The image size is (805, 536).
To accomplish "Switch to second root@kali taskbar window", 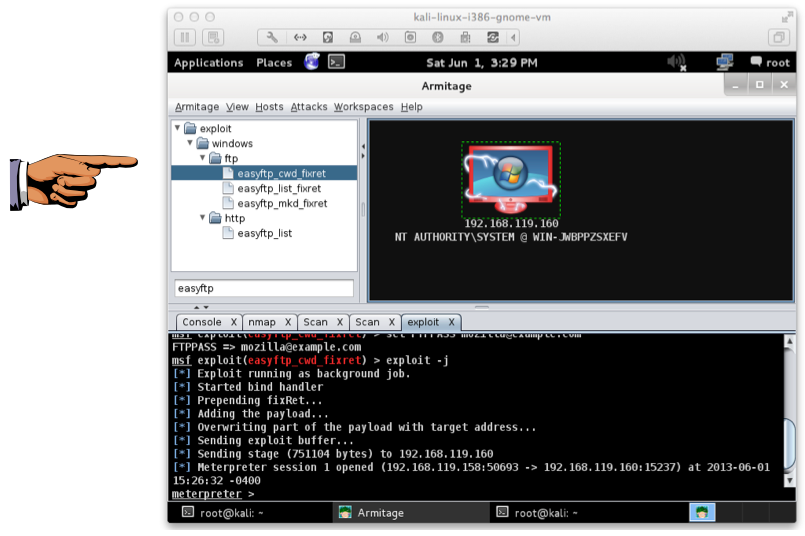I will coord(567,512).
